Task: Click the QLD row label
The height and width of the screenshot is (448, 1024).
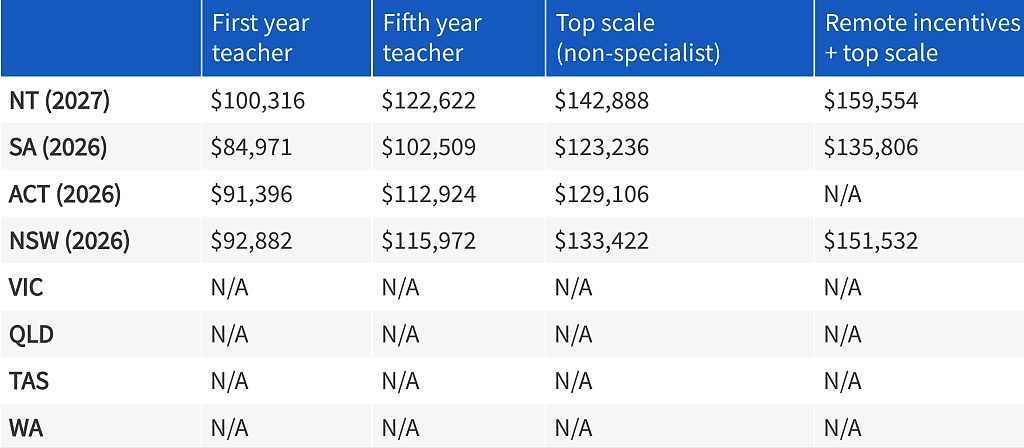Action: point(31,334)
